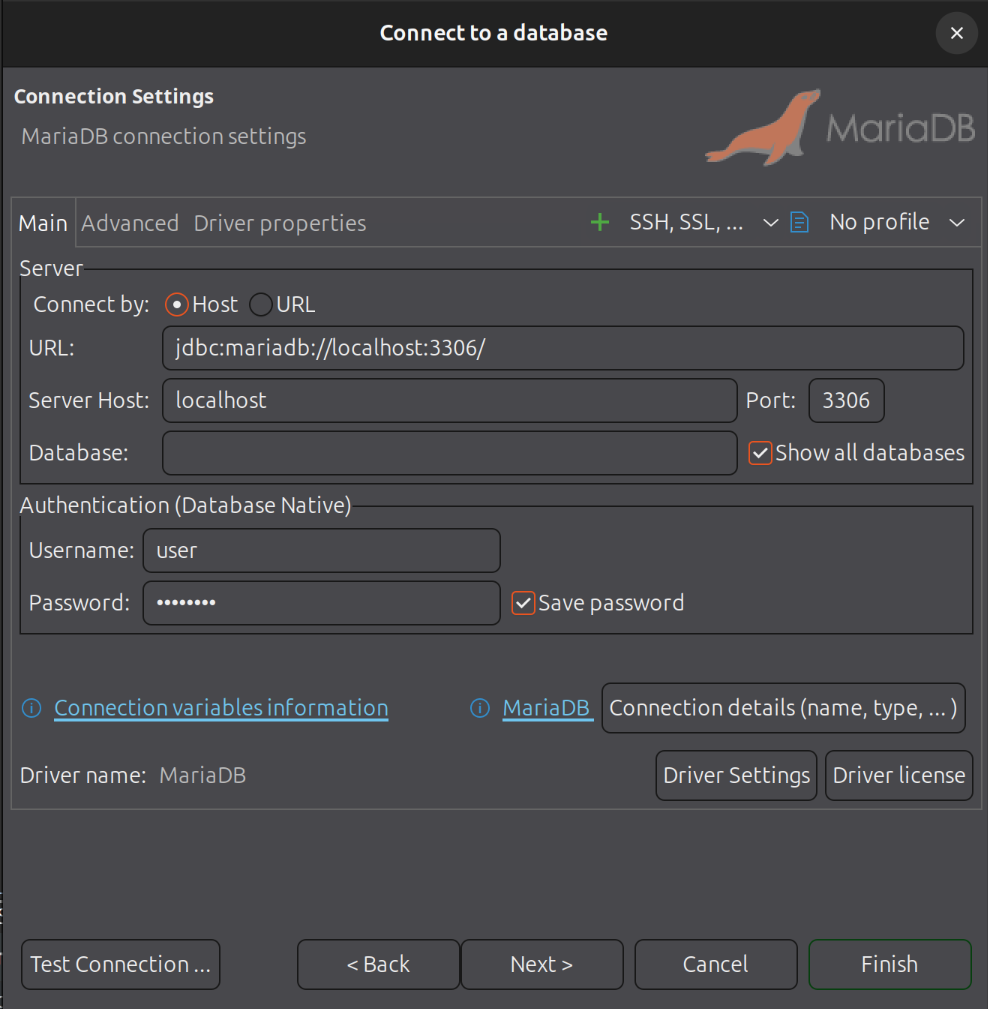Click the Driver Settings button
The height and width of the screenshot is (1009, 988).
pos(736,776)
